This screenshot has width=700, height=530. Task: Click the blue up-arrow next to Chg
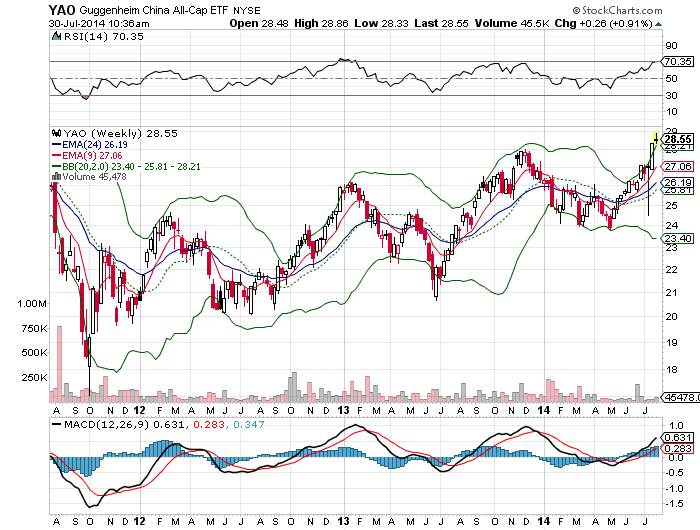coord(658,24)
